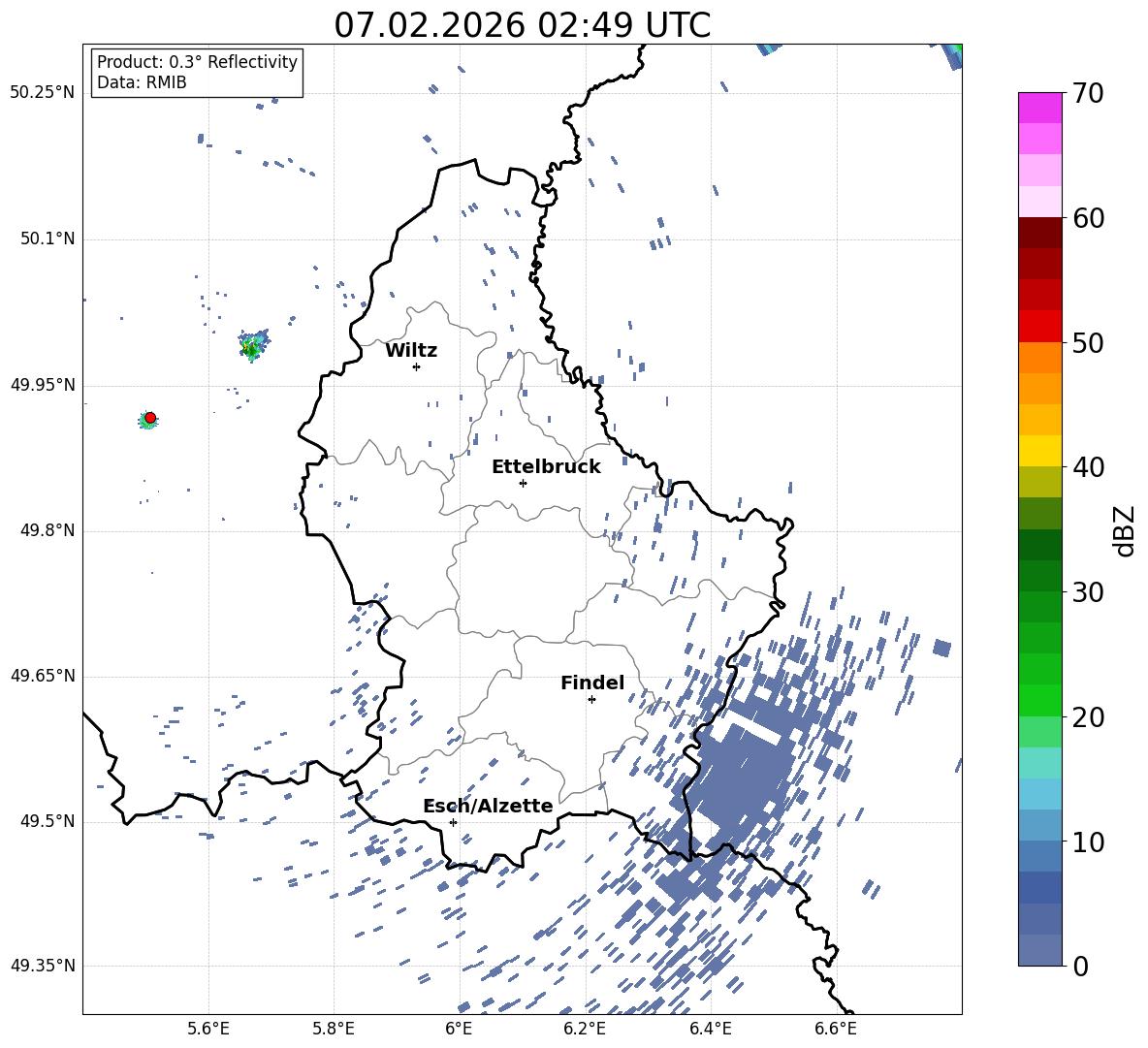Click the green radar echo cluster near 5.65°E
The image size is (1148, 1048).
[253, 345]
